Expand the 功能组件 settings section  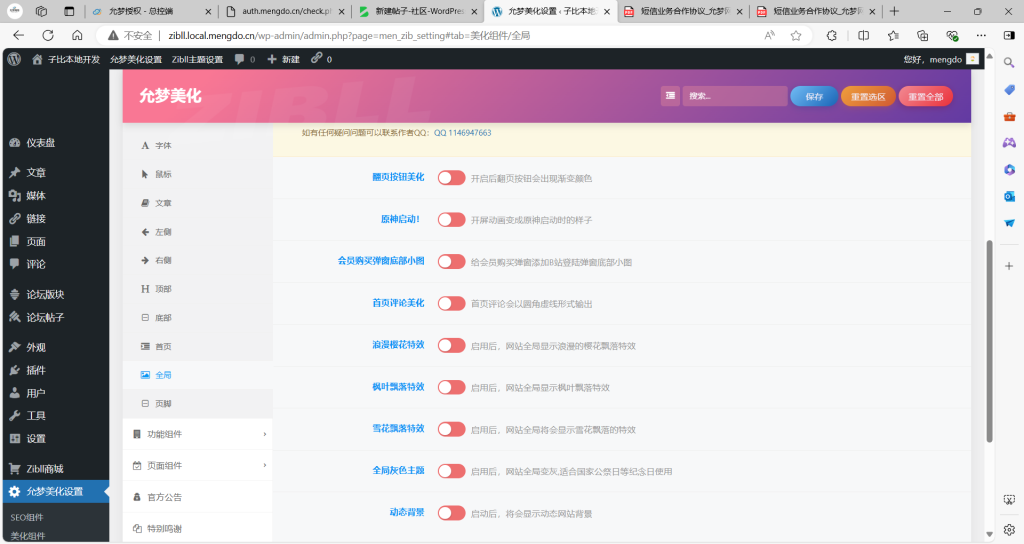point(198,434)
